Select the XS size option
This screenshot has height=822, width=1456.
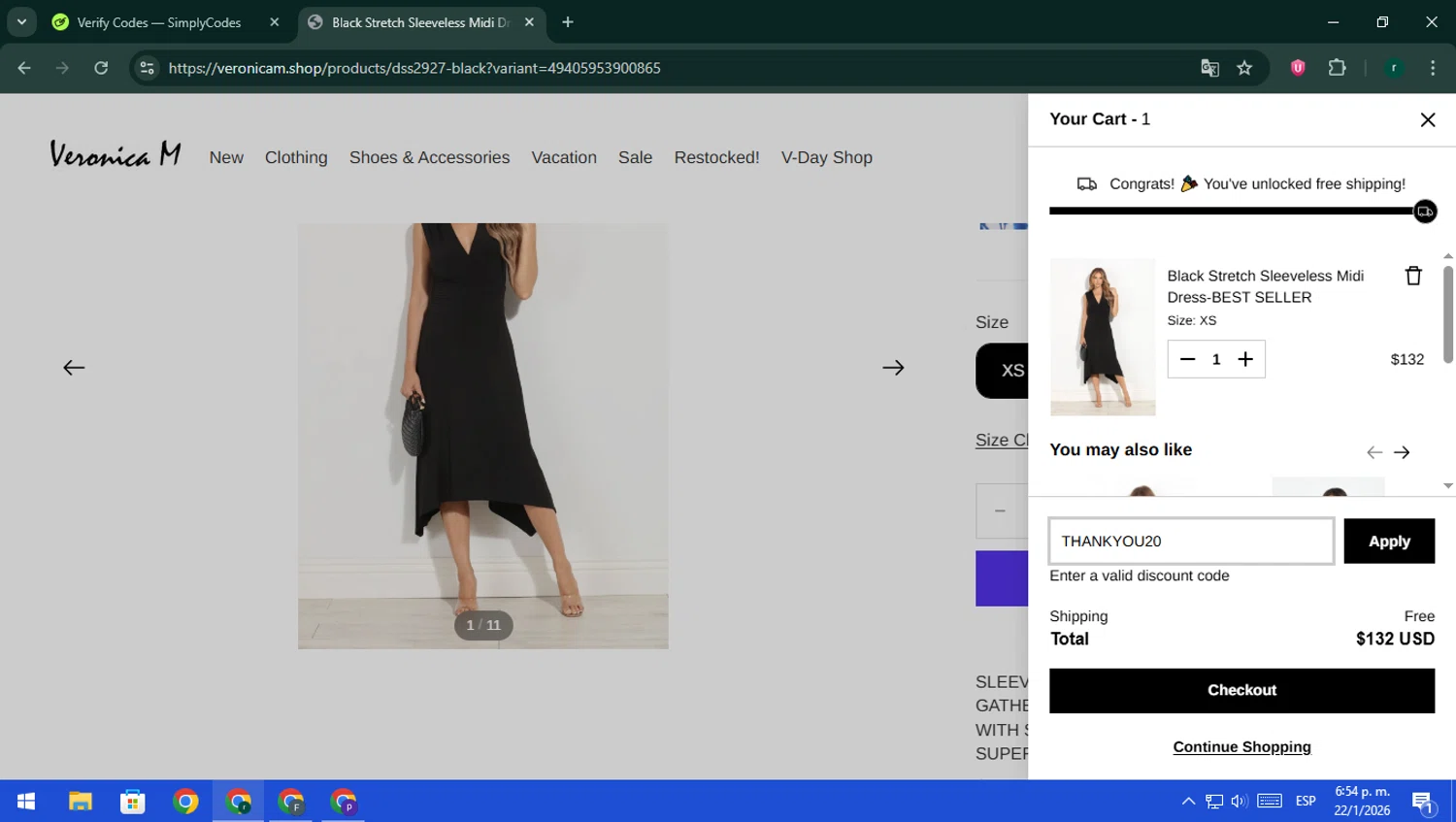1002,370
